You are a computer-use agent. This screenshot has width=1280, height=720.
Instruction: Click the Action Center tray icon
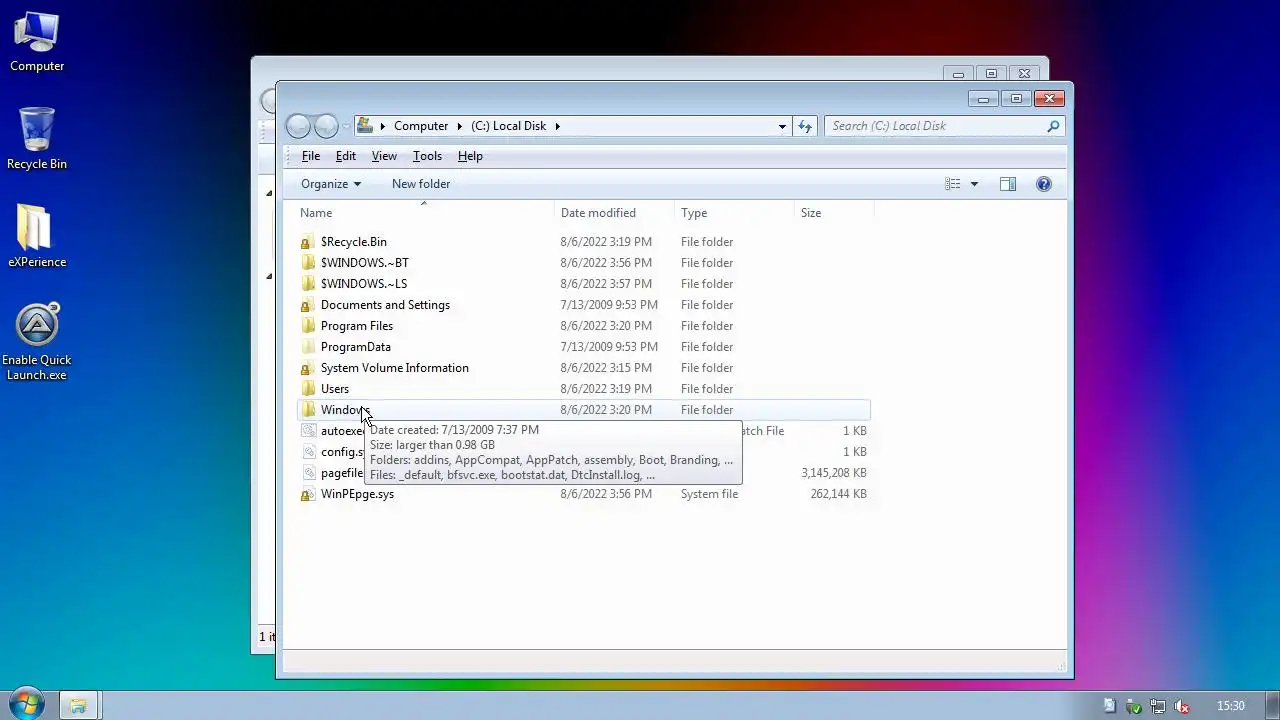pos(1109,706)
